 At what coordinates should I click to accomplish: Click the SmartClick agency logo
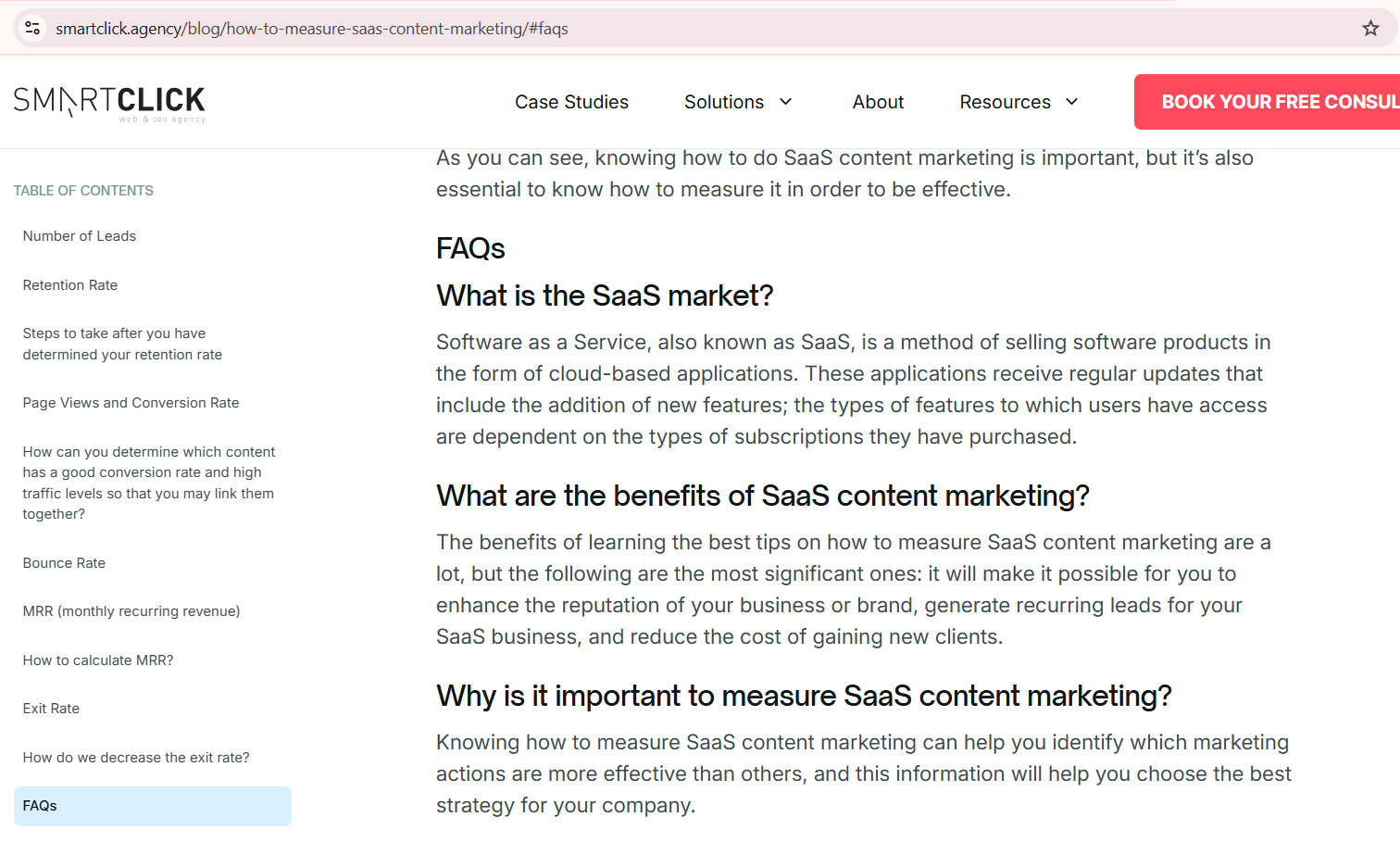click(x=109, y=102)
